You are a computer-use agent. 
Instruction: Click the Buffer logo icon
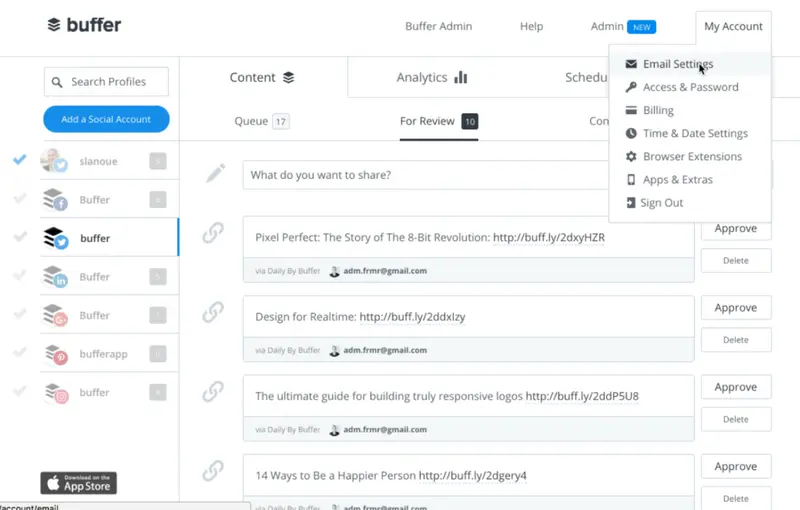[x=54, y=25]
